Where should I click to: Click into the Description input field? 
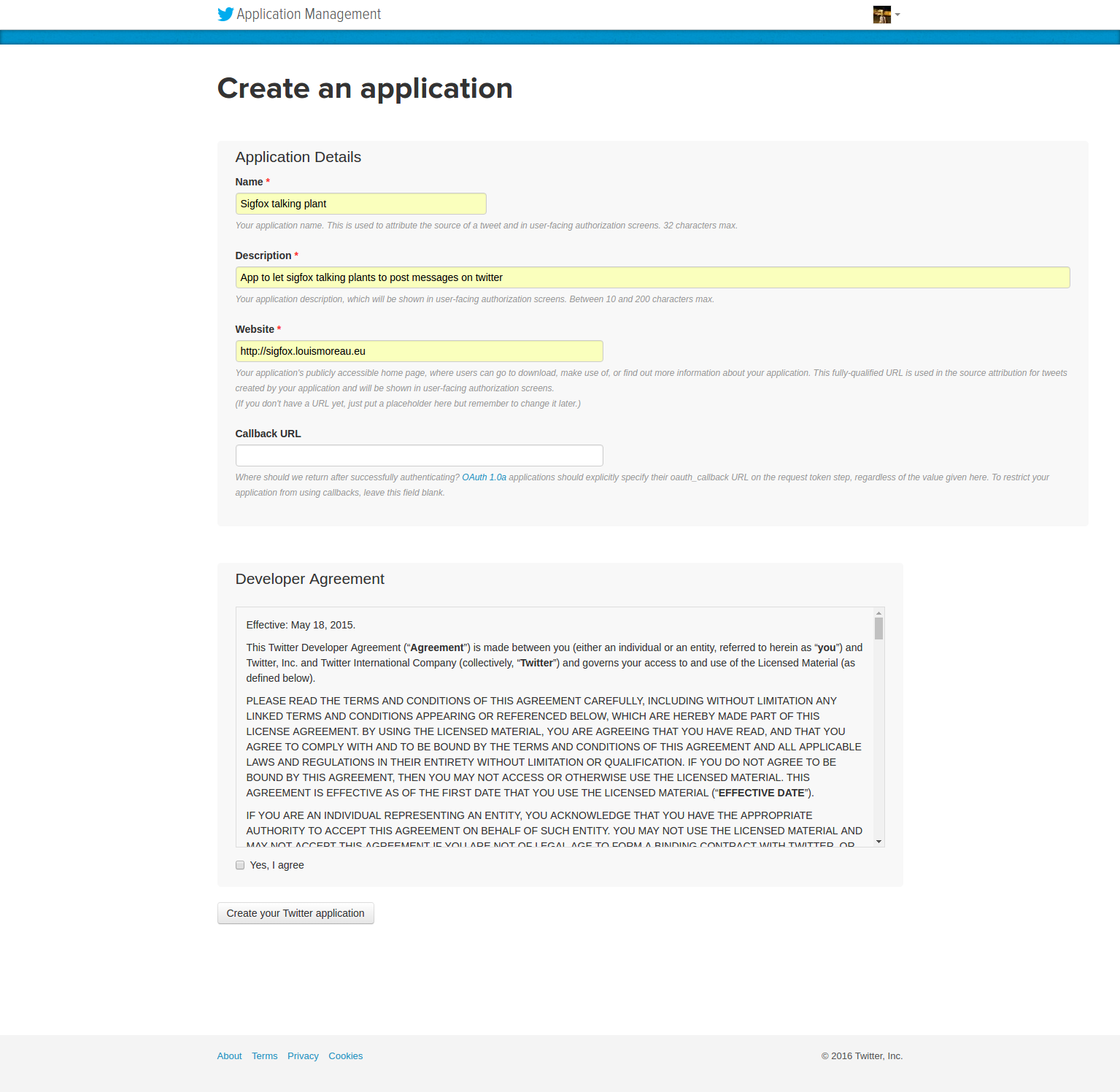(x=652, y=277)
